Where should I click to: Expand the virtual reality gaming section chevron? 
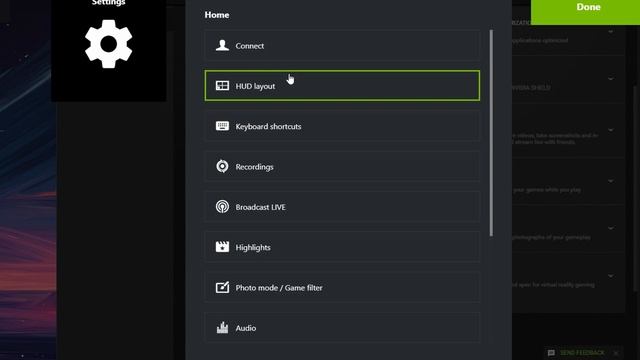pos(611,276)
